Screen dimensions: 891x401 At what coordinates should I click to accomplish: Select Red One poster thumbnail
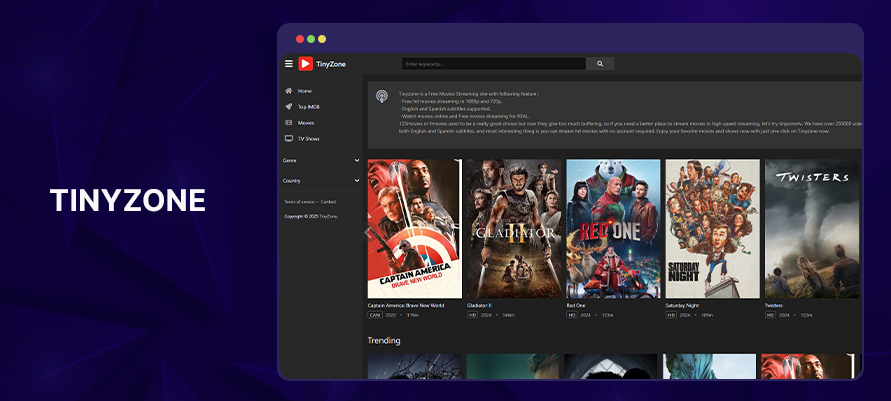613,228
